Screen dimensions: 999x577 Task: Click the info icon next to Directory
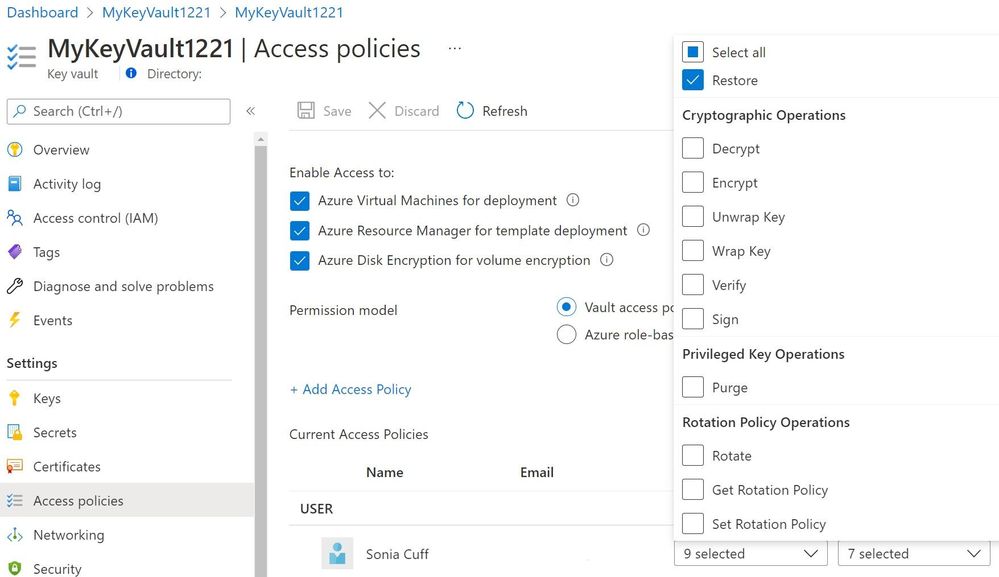(131, 73)
